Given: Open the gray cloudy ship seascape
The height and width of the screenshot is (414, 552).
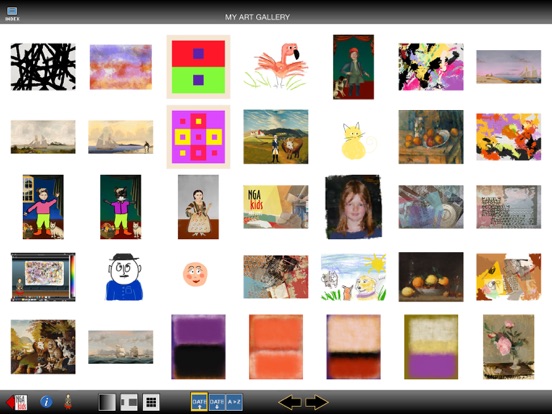Looking at the screenshot, I should pyautogui.click(x=43, y=137).
